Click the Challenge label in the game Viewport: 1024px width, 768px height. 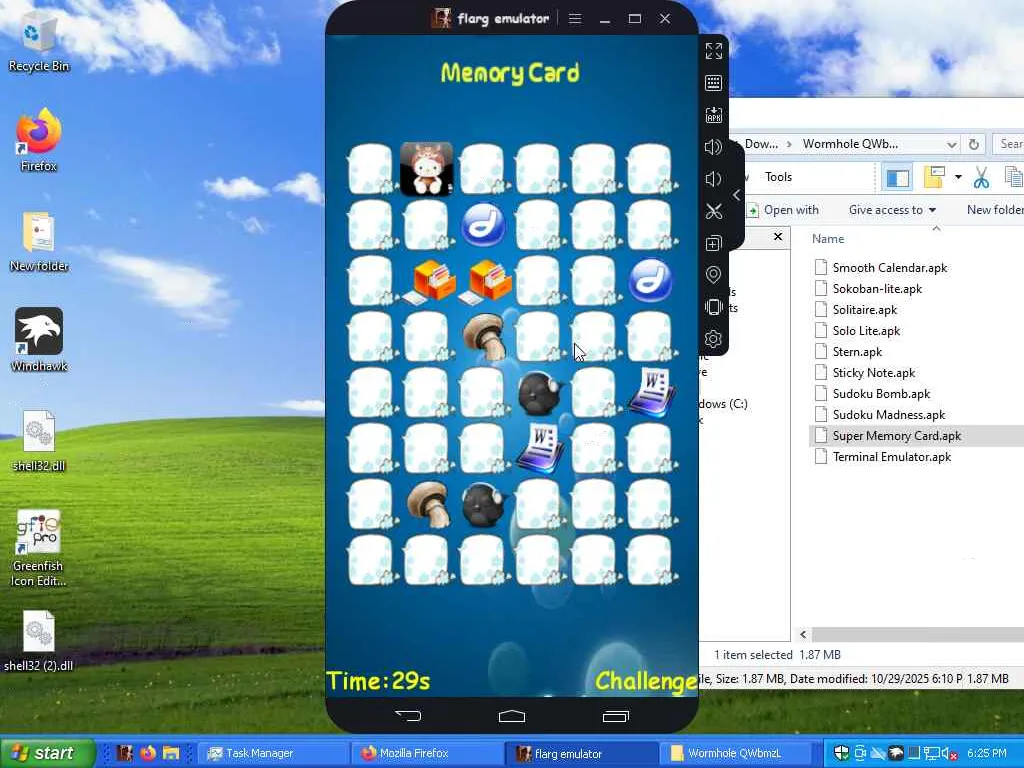pos(646,681)
